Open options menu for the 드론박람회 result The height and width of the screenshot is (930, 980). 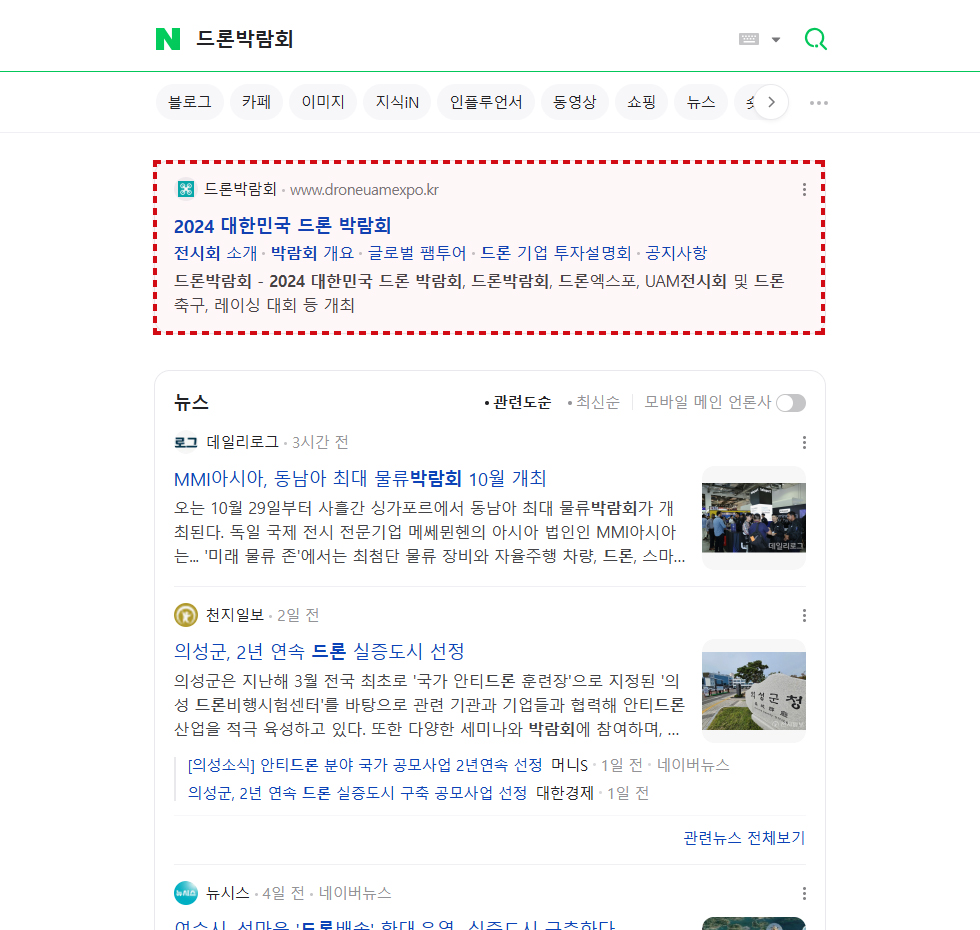tap(804, 189)
